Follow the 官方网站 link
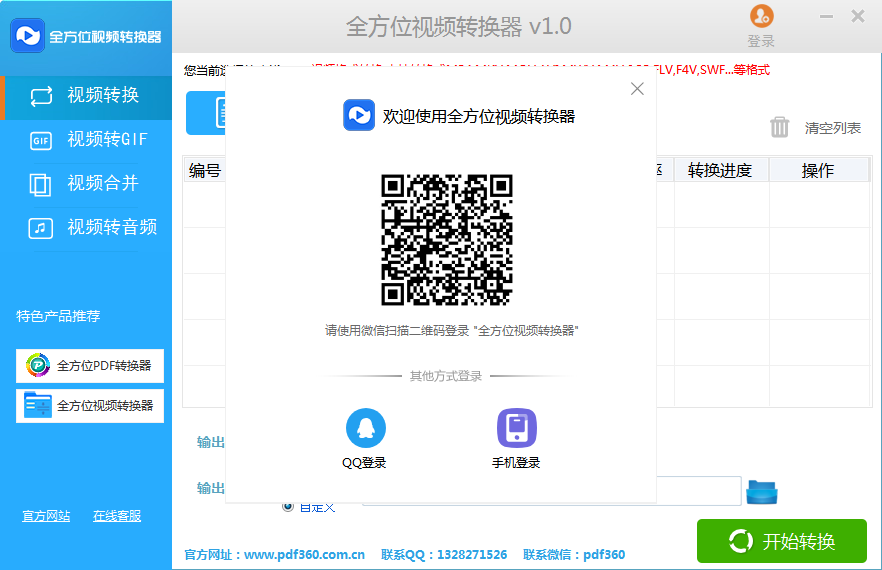 point(46,516)
